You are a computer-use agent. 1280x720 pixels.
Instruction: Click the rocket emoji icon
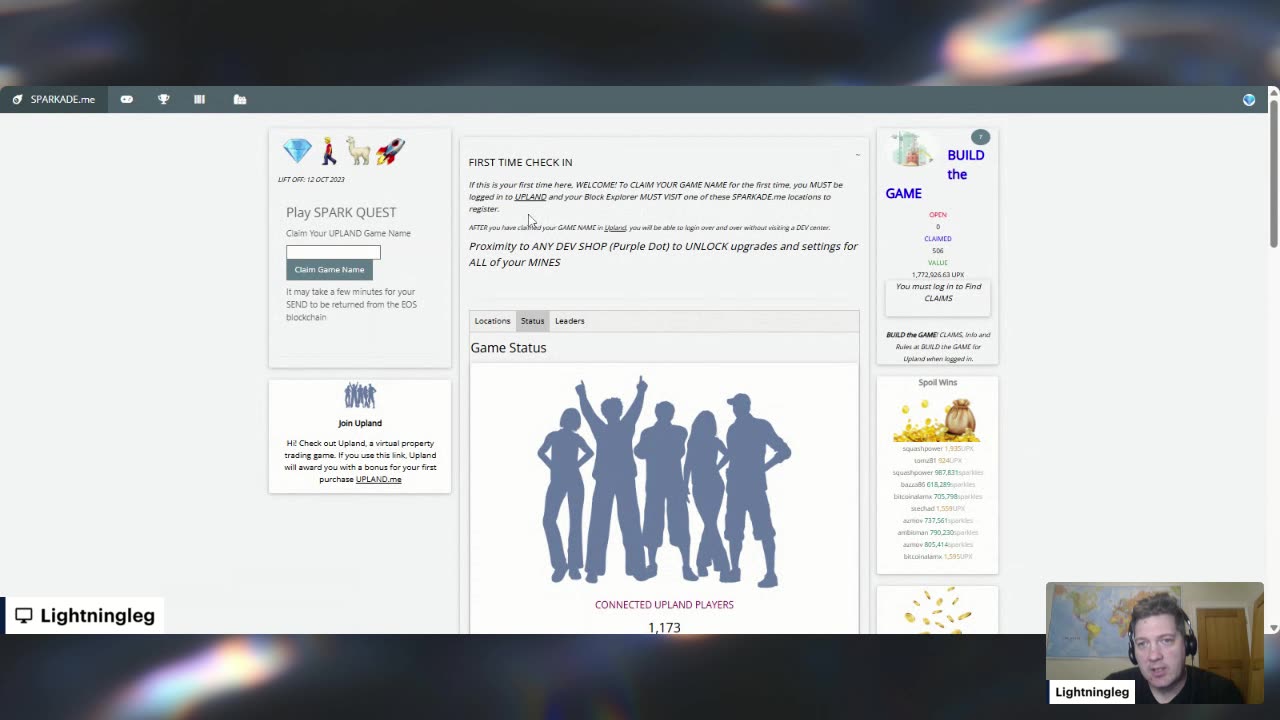[390, 151]
